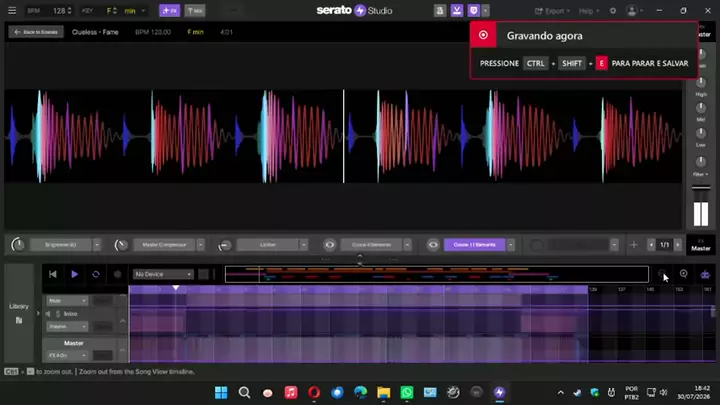The height and width of the screenshot is (405, 720).
Task: Add a new FX slot with plus
Action: (x=634, y=245)
